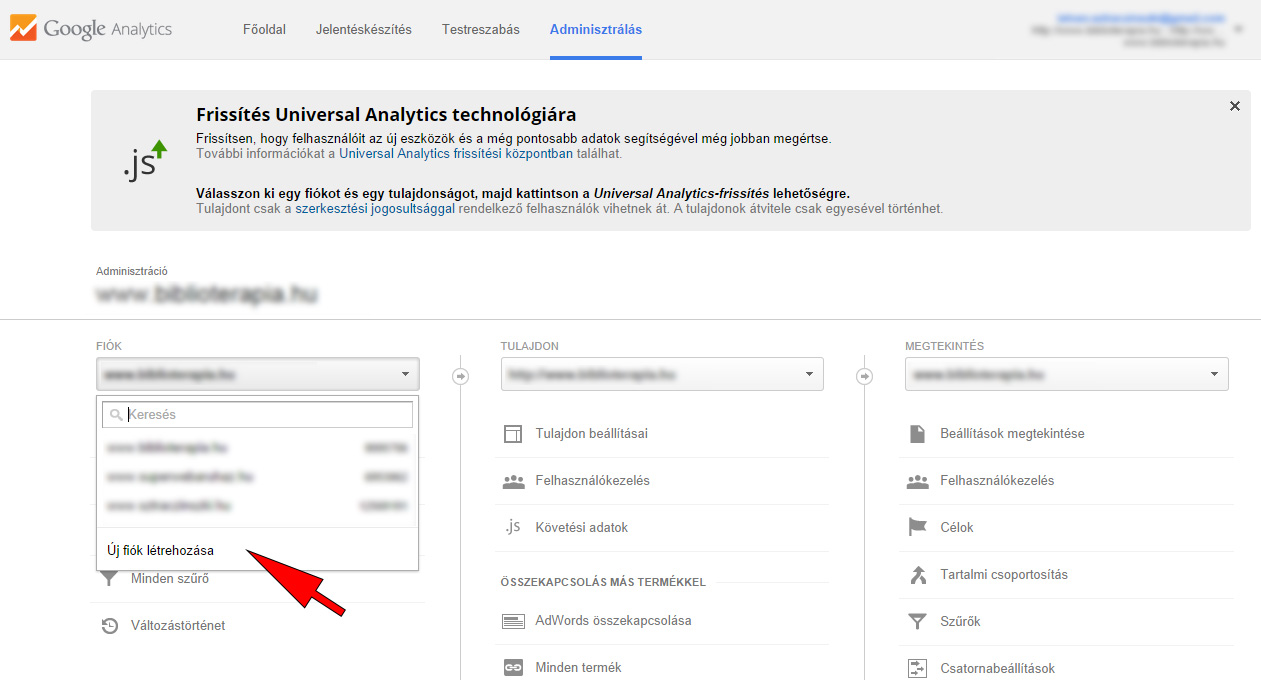Screen dimensions: 1261x680
Task: Open Célok
Action: click(957, 527)
